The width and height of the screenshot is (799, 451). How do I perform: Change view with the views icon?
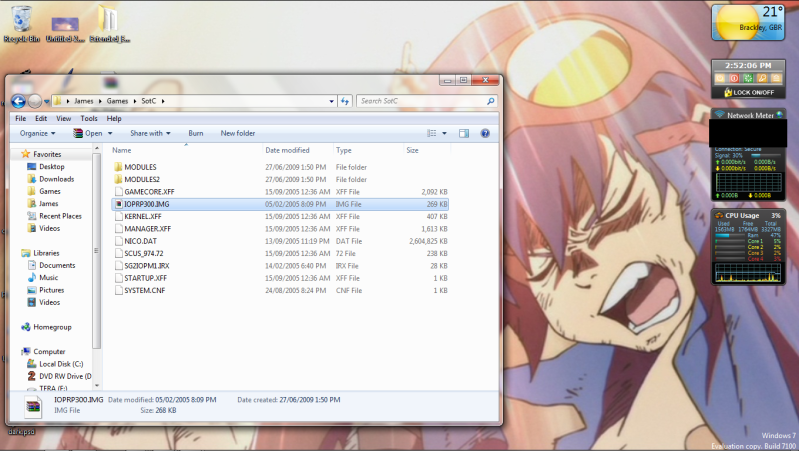coord(432,134)
